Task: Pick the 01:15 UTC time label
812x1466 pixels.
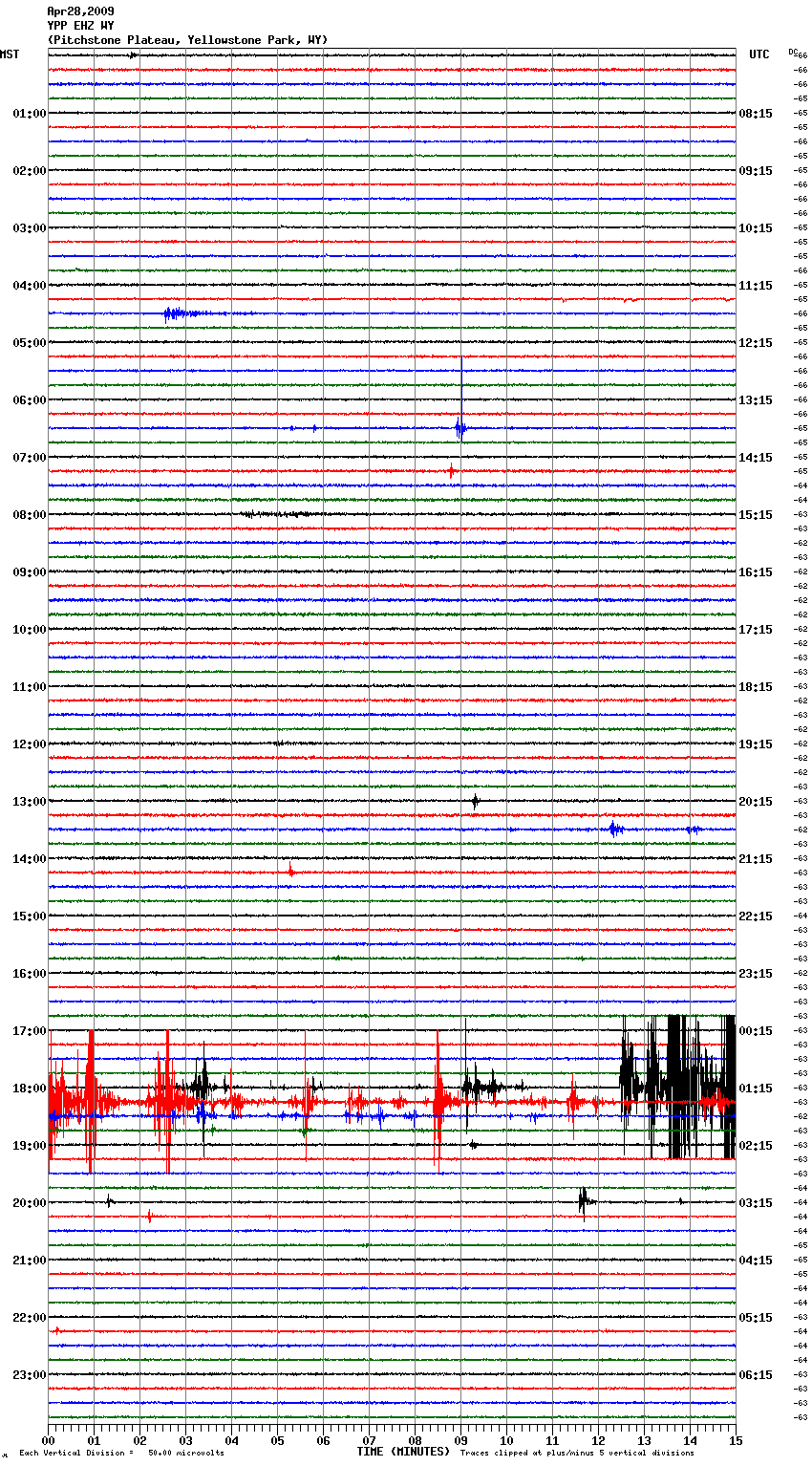Action: [756, 1089]
